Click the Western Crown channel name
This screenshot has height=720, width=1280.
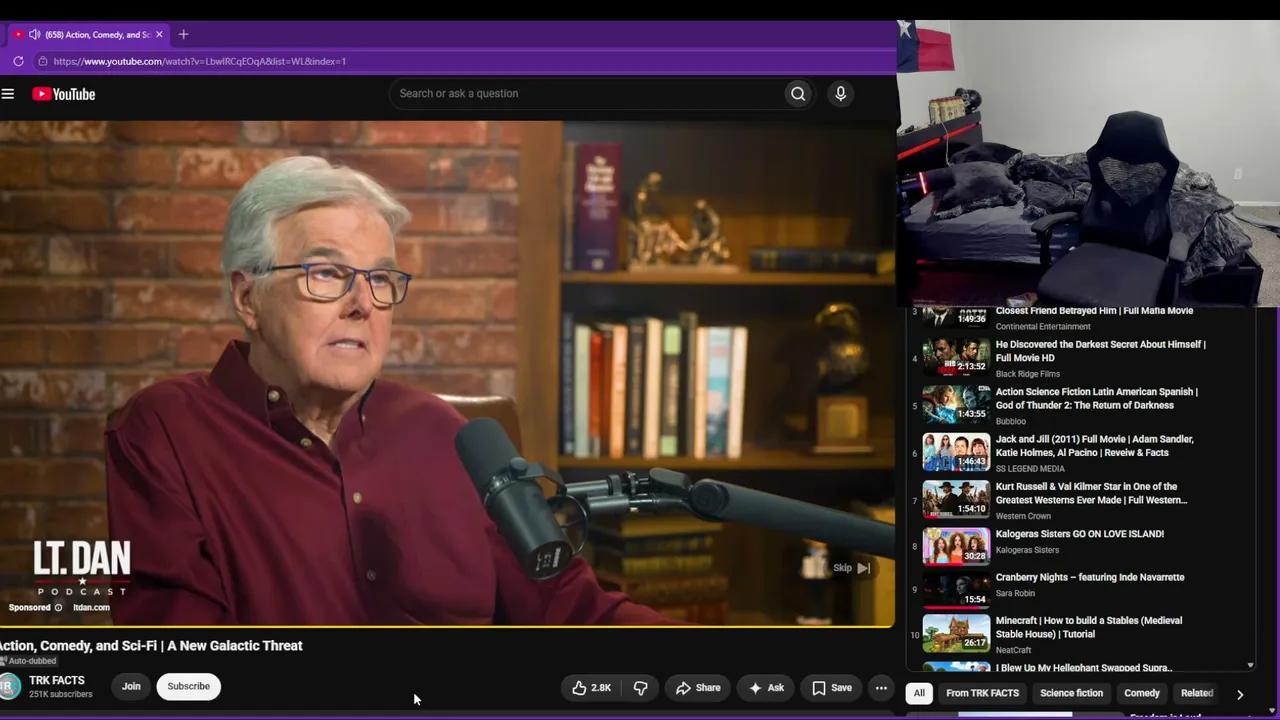click(1023, 516)
